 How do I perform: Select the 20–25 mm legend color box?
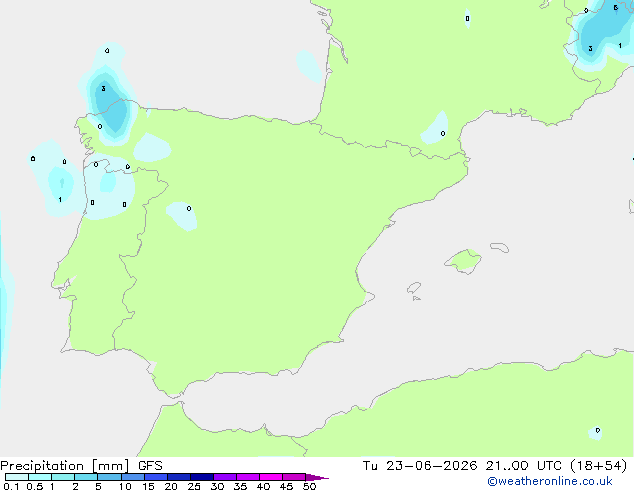pos(179,477)
